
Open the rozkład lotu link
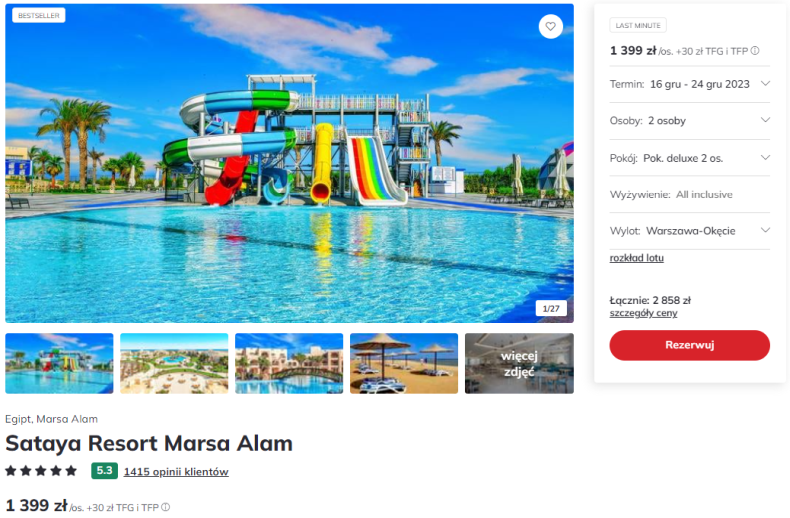(636, 258)
